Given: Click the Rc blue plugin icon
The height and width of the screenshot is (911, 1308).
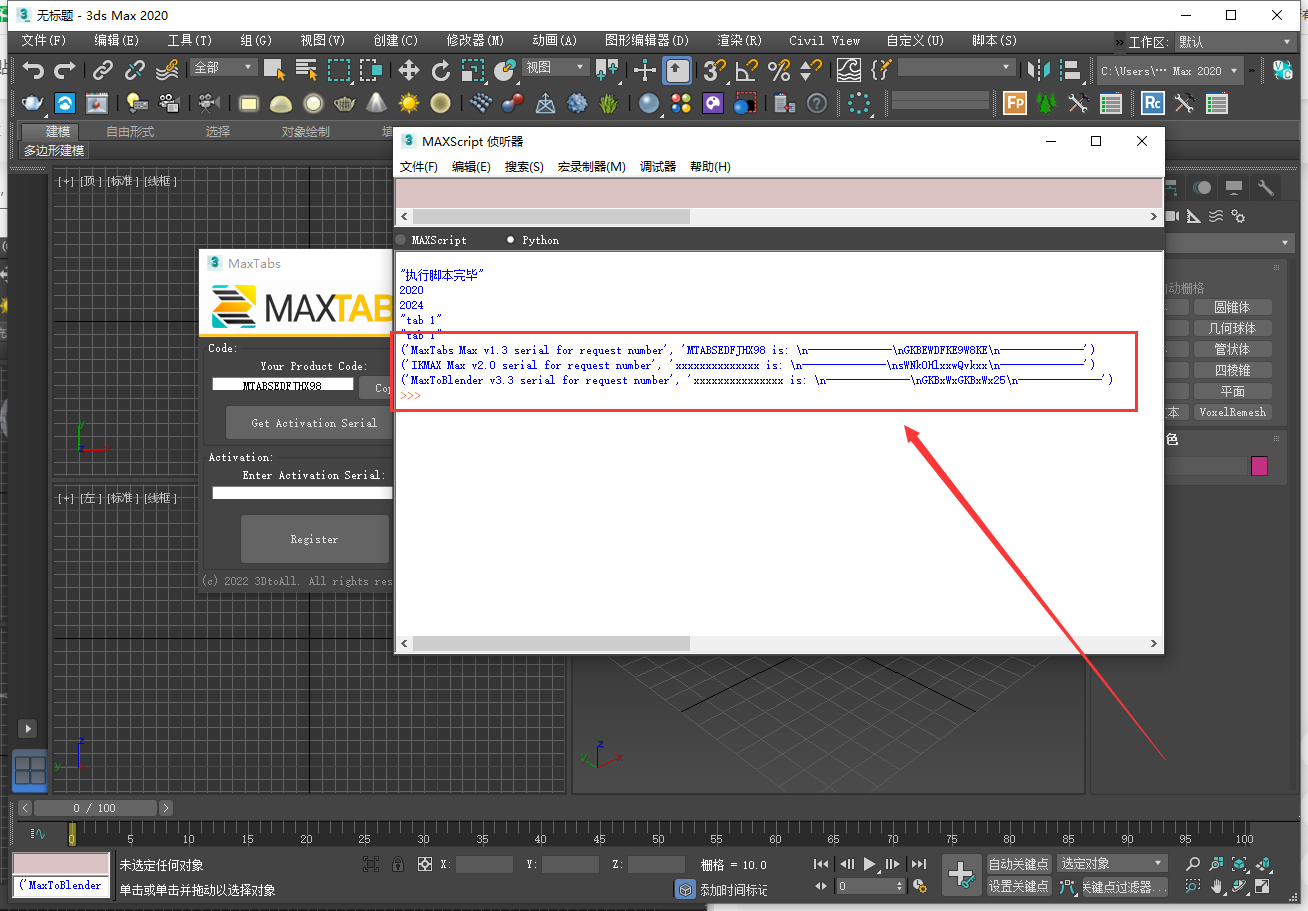Looking at the screenshot, I should (x=1153, y=103).
